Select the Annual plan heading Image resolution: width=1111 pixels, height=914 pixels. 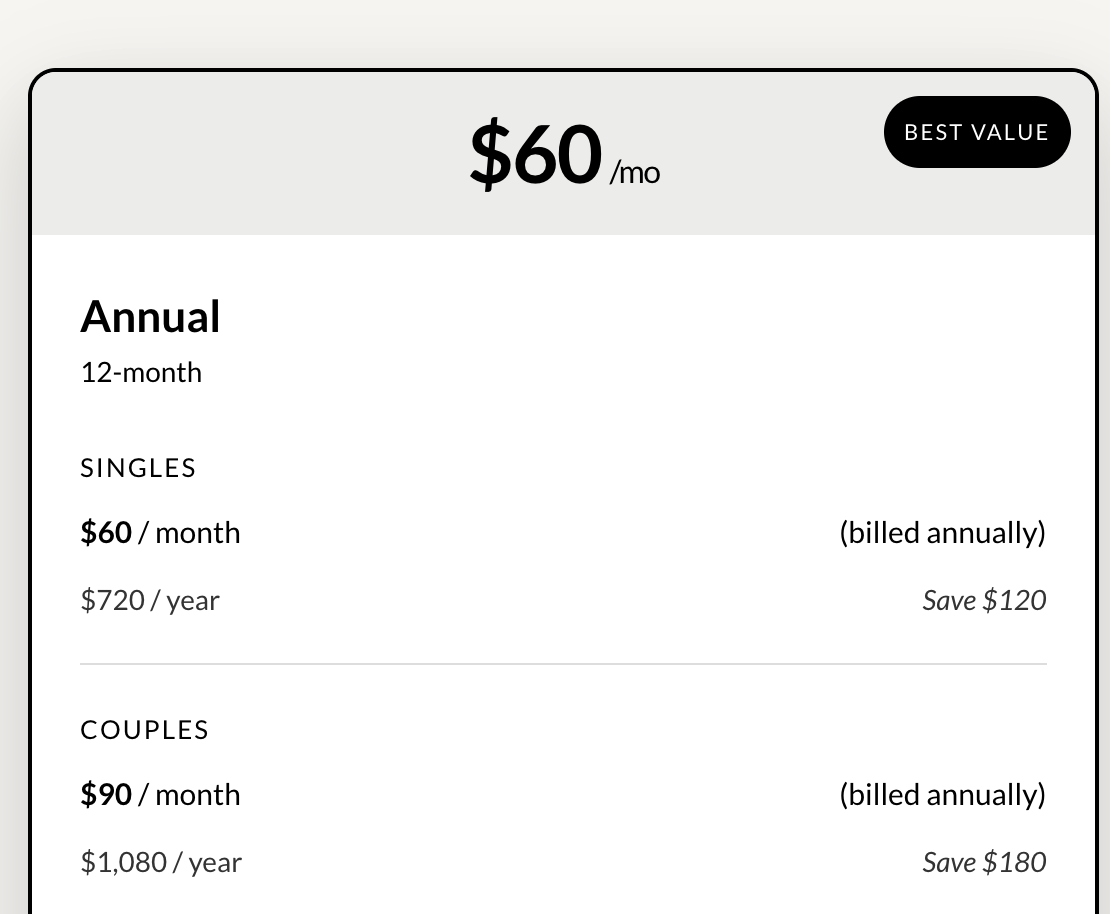click(x=150, y=317)
